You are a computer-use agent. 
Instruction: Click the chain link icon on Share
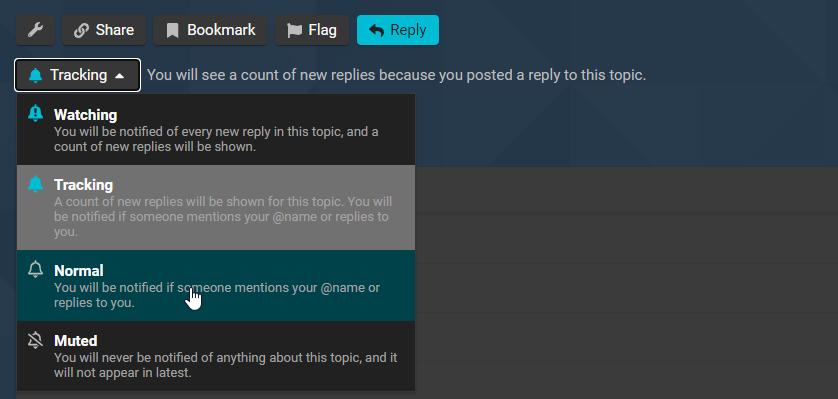81,30
